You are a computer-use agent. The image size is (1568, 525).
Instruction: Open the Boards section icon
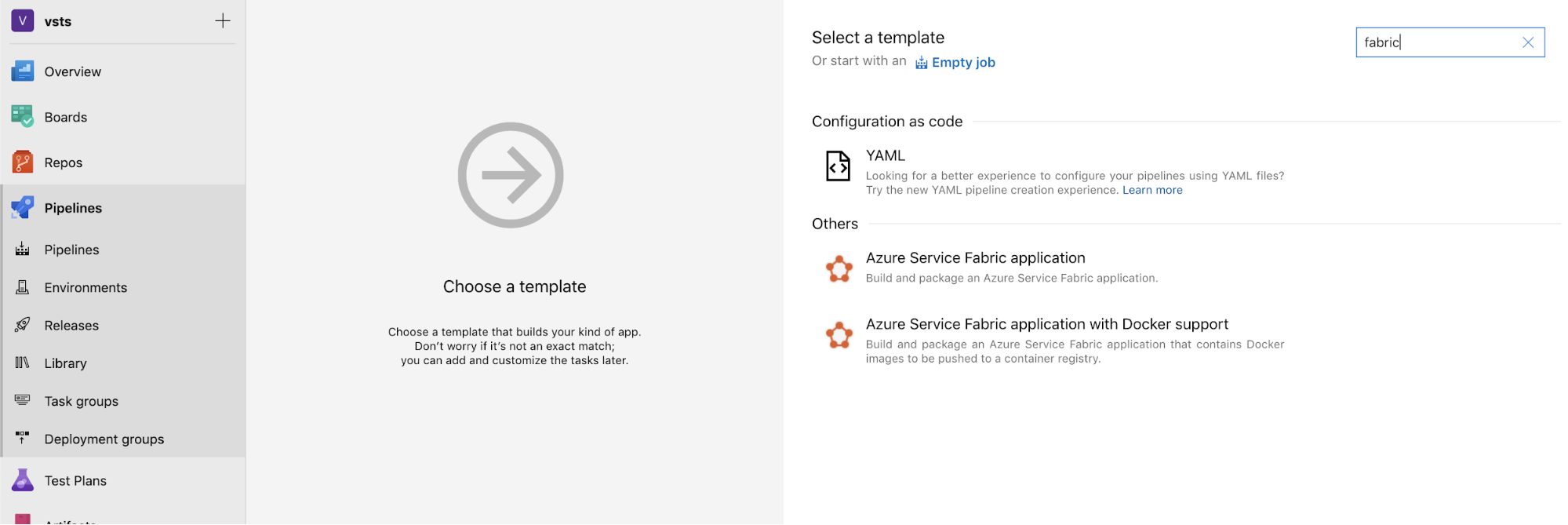(22, 117)
